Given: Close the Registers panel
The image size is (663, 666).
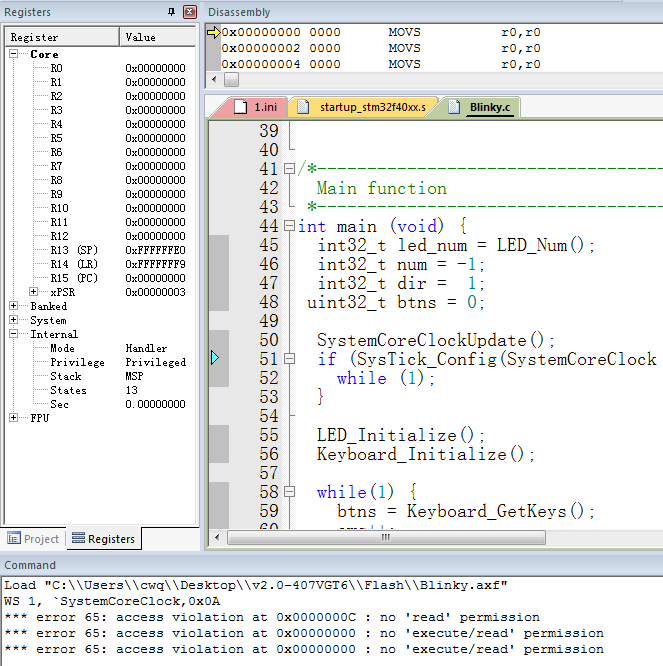Looking at the screenshot, I should pos(190,12).
